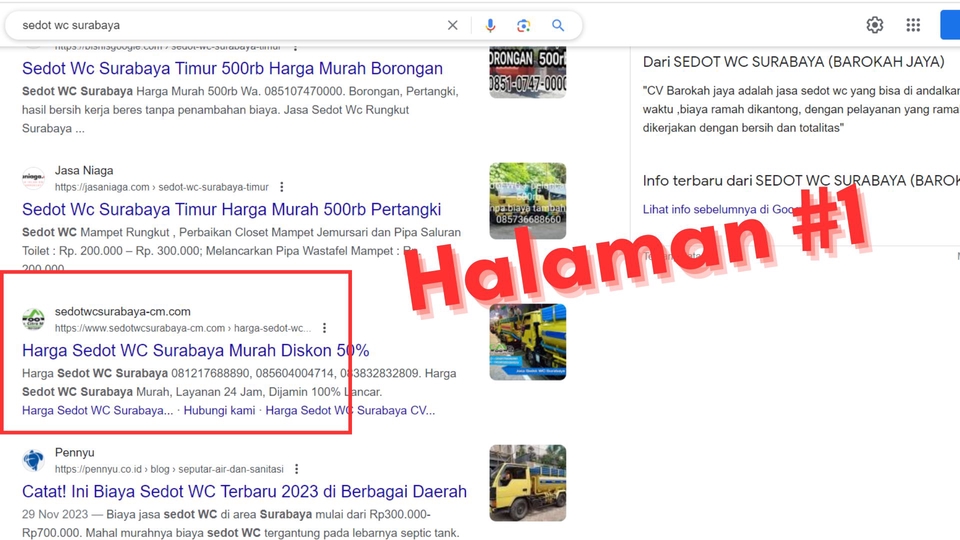
Task: Click URL 'https://www.sedotwcsurabaya-cm.com › harga-sedot-wc...'
Action: 183,328
